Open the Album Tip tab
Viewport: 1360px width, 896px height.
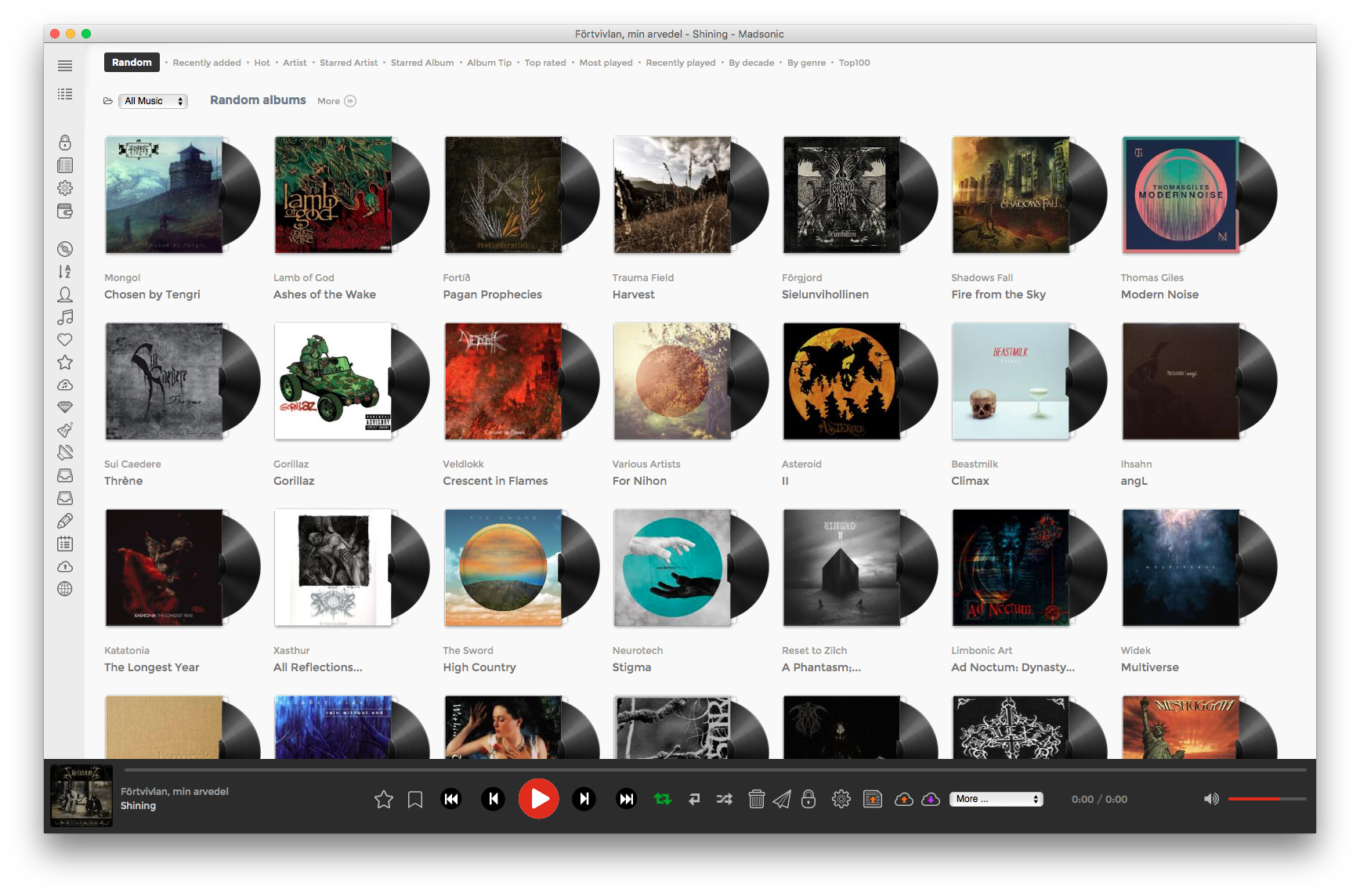tap(489, 63)
